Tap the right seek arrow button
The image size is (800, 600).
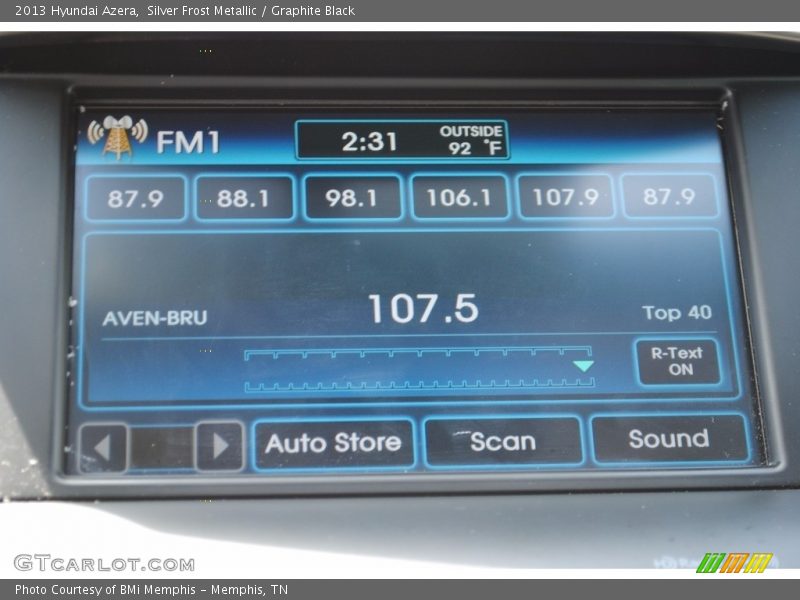(219, 446)
